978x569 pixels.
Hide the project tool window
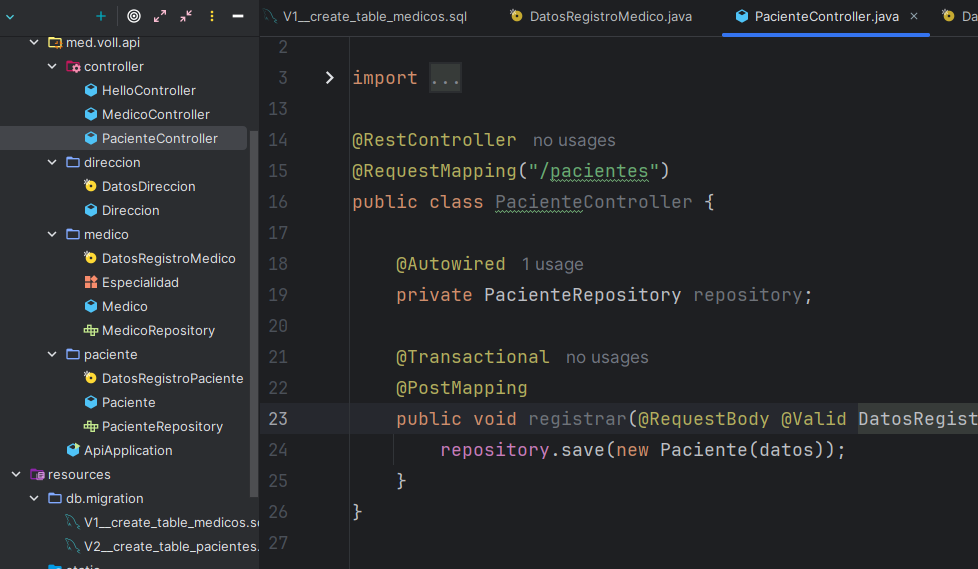[x=238, y=16]
